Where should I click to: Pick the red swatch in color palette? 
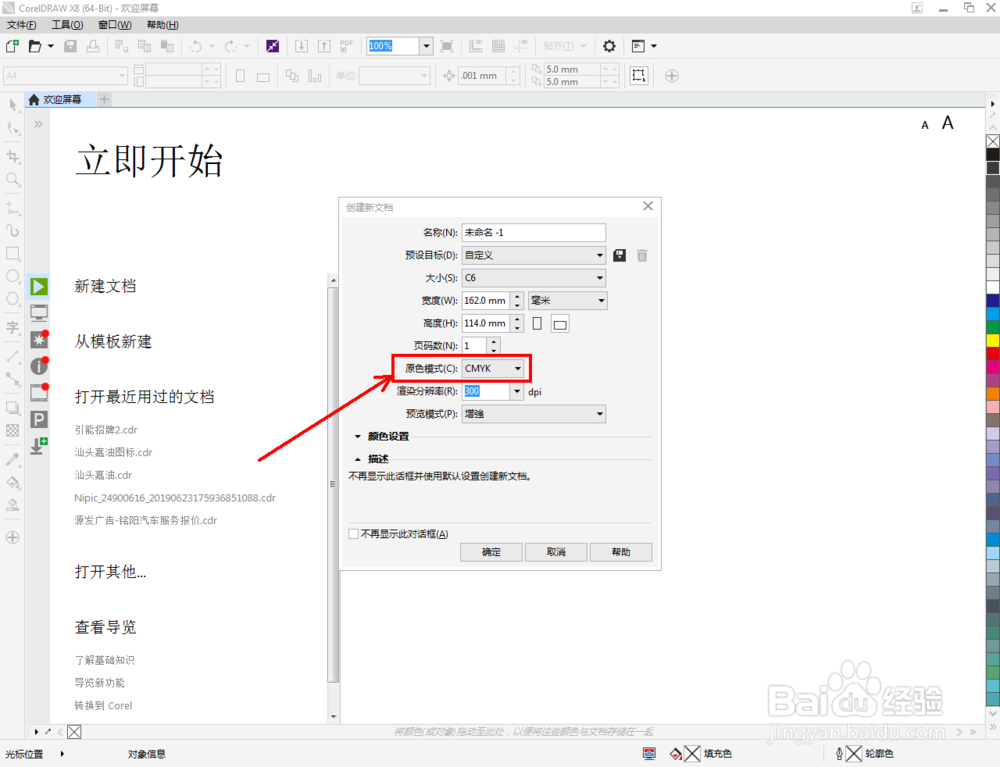tap(993, 354)
